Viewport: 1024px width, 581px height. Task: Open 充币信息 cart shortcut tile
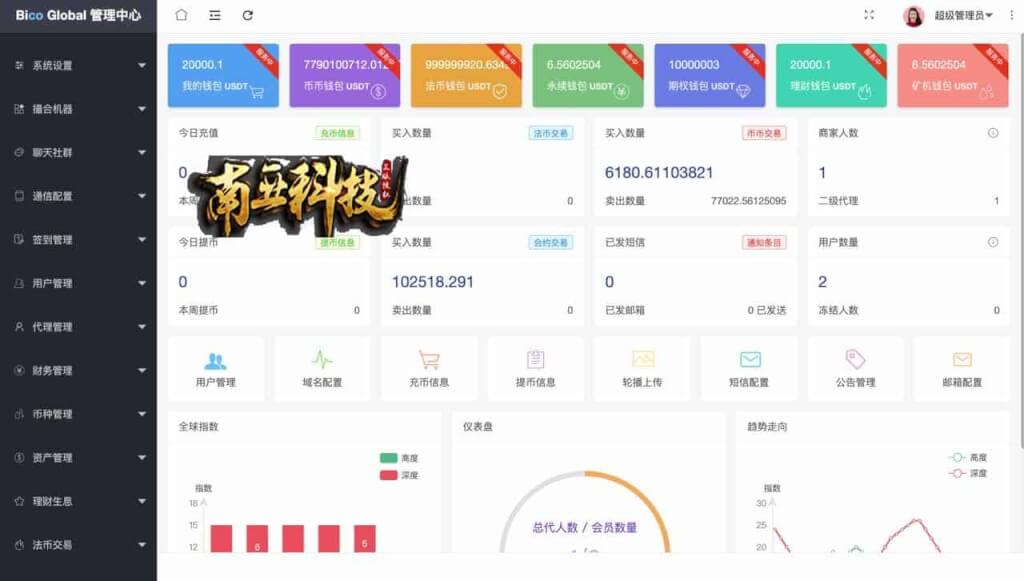click(x=429, y=368)
